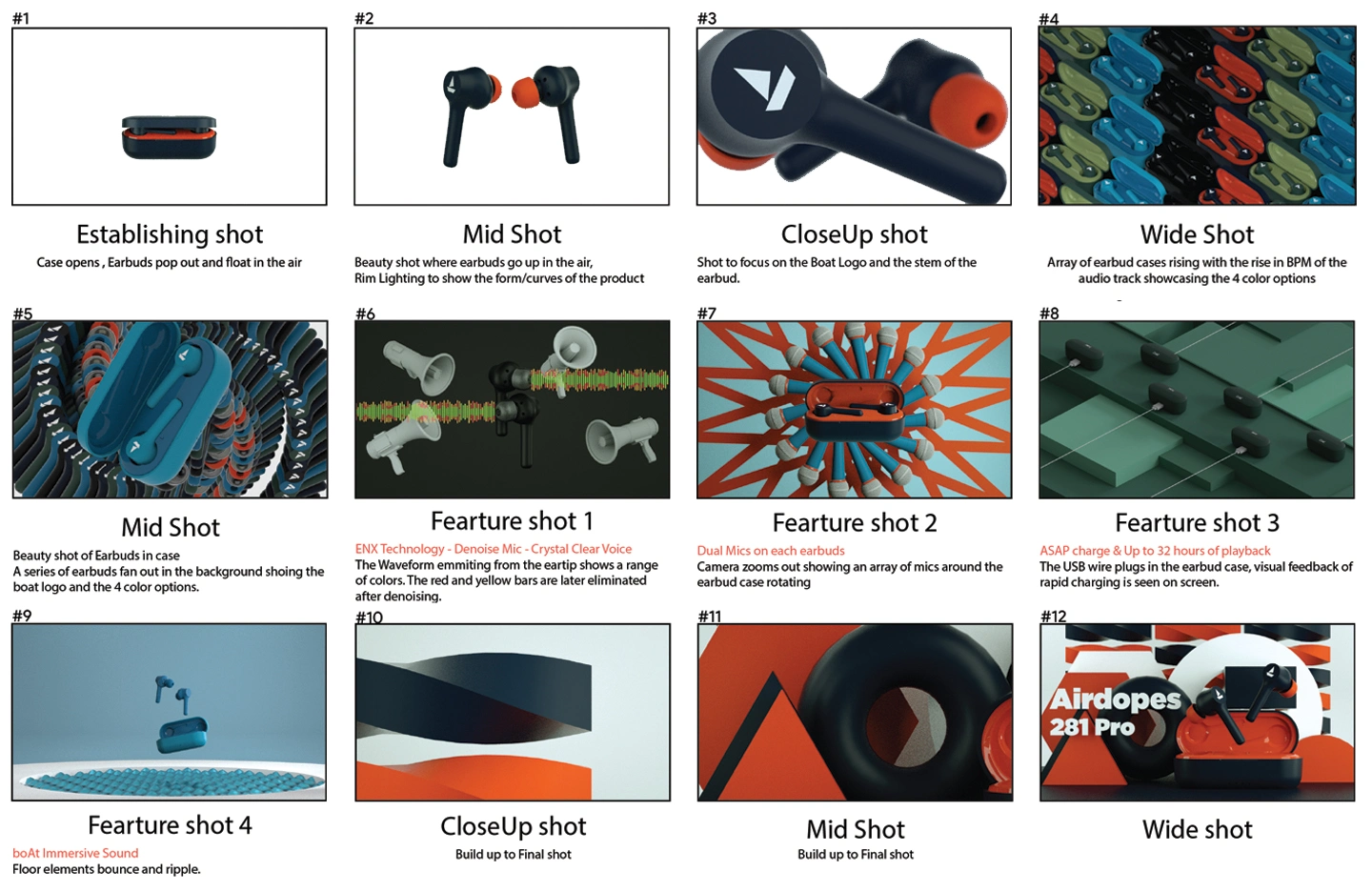
Task: Click the Dual Mics on each earbuds caption
Action: point(771,551)
